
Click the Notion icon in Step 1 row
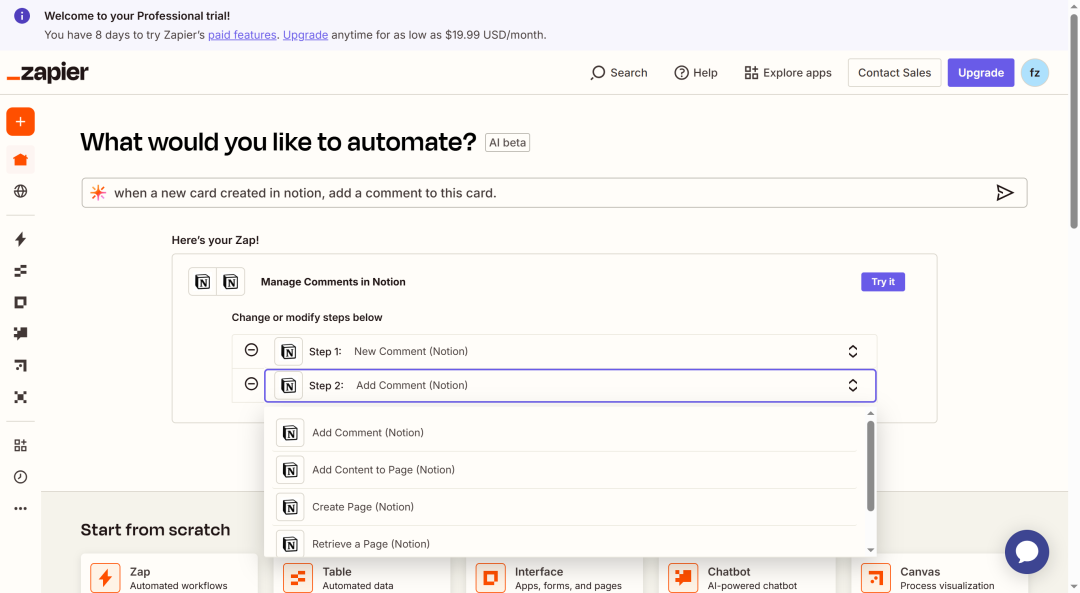coord(289,351)
